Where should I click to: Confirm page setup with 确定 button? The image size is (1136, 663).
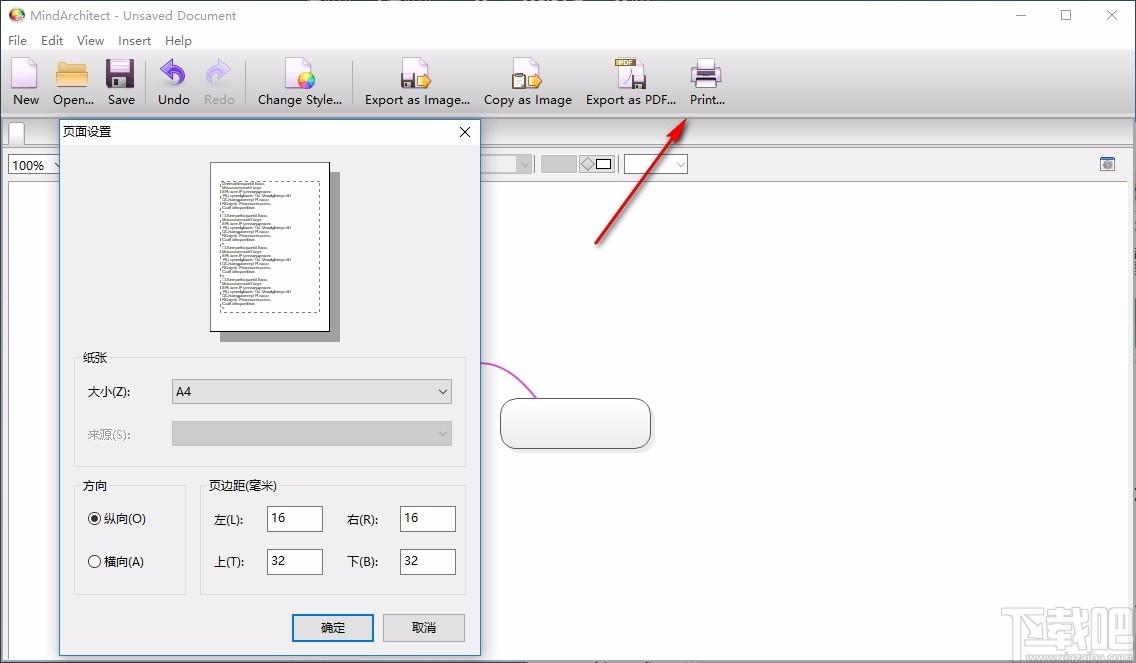(333, 627)
